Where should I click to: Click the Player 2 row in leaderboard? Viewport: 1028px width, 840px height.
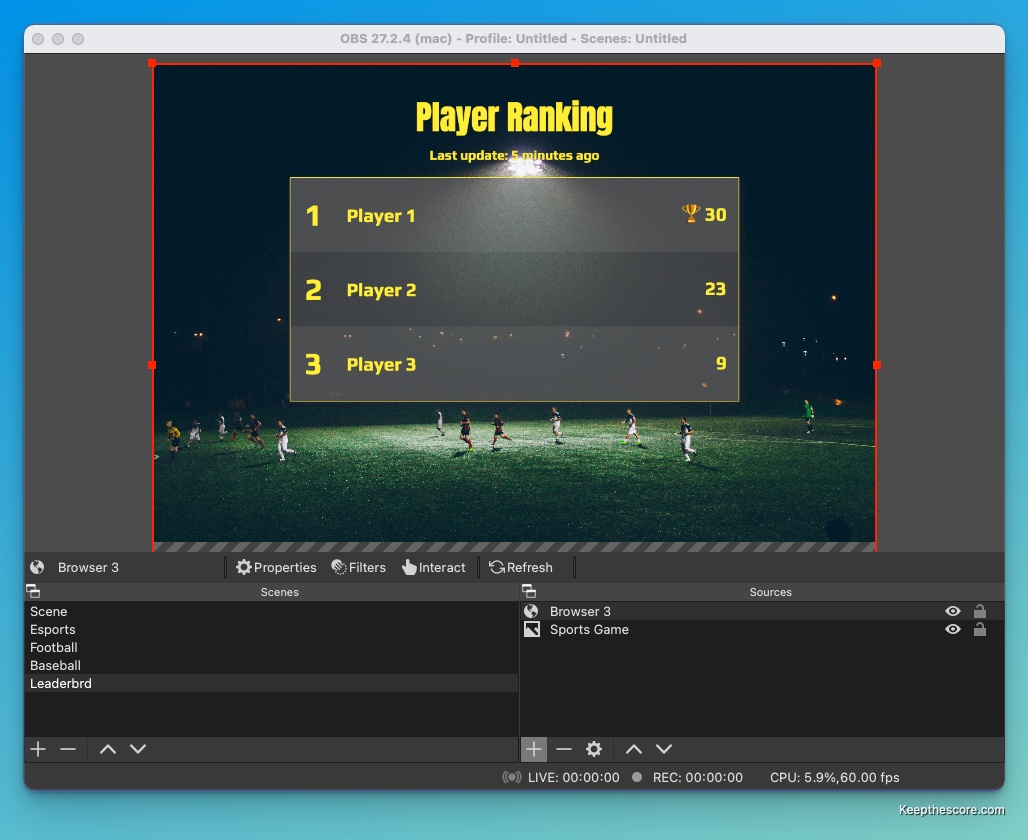pyautogui.click(x=515, y=289)
